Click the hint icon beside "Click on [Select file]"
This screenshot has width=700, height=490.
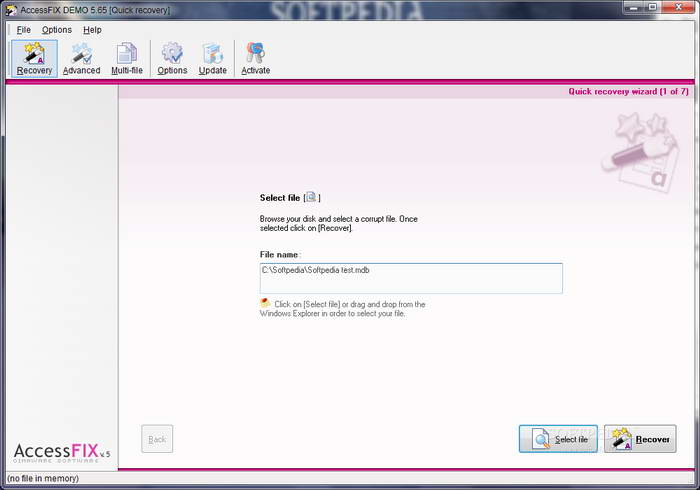265,303
